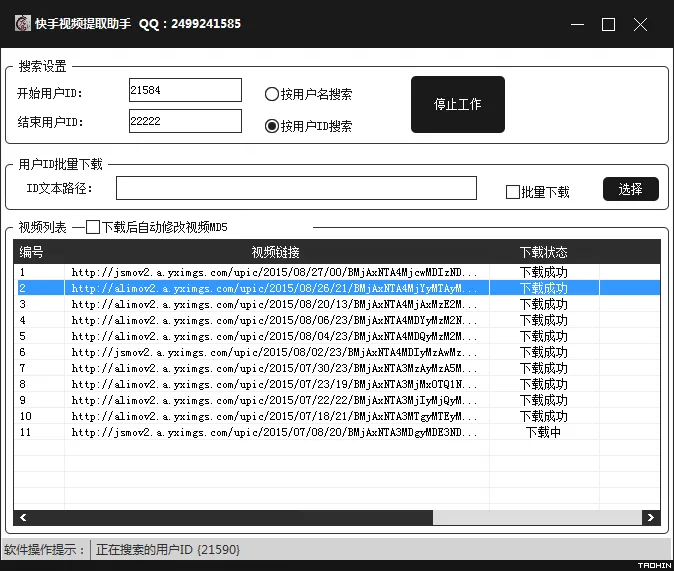
Task: Click the app logo icon in title bar
Action: (22, 24)
